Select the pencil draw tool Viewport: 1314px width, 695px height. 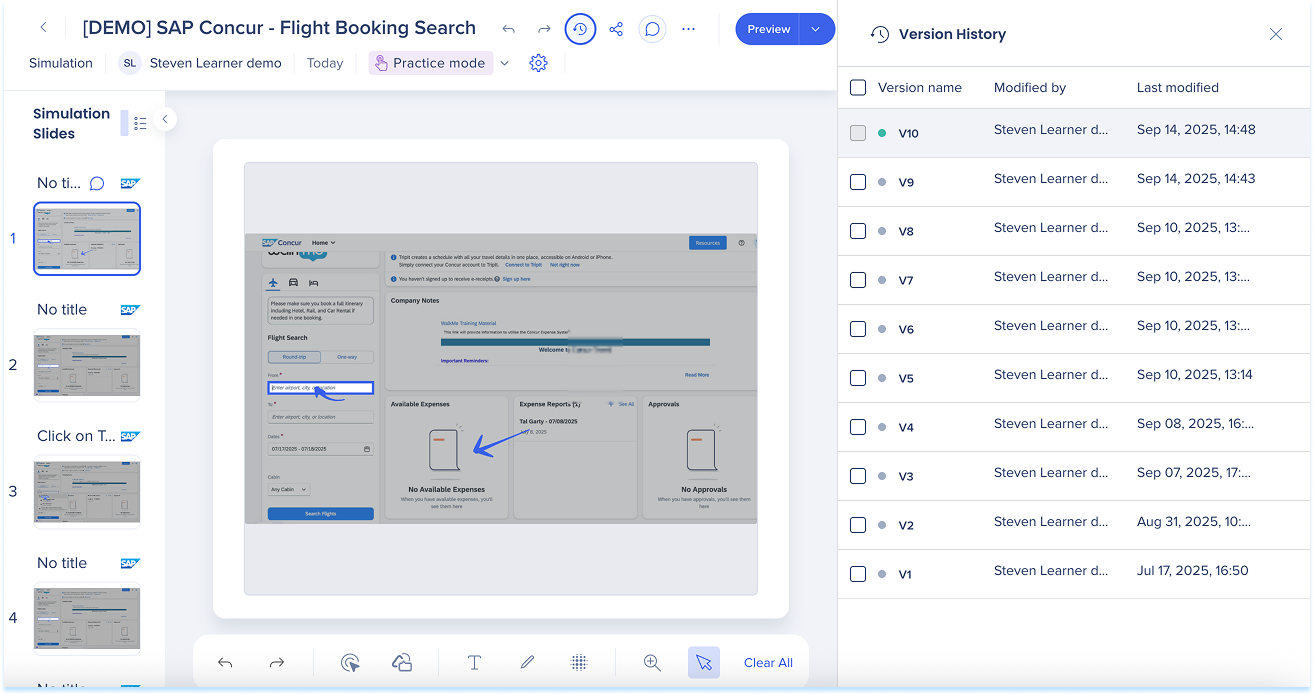[x=527, y=662]
